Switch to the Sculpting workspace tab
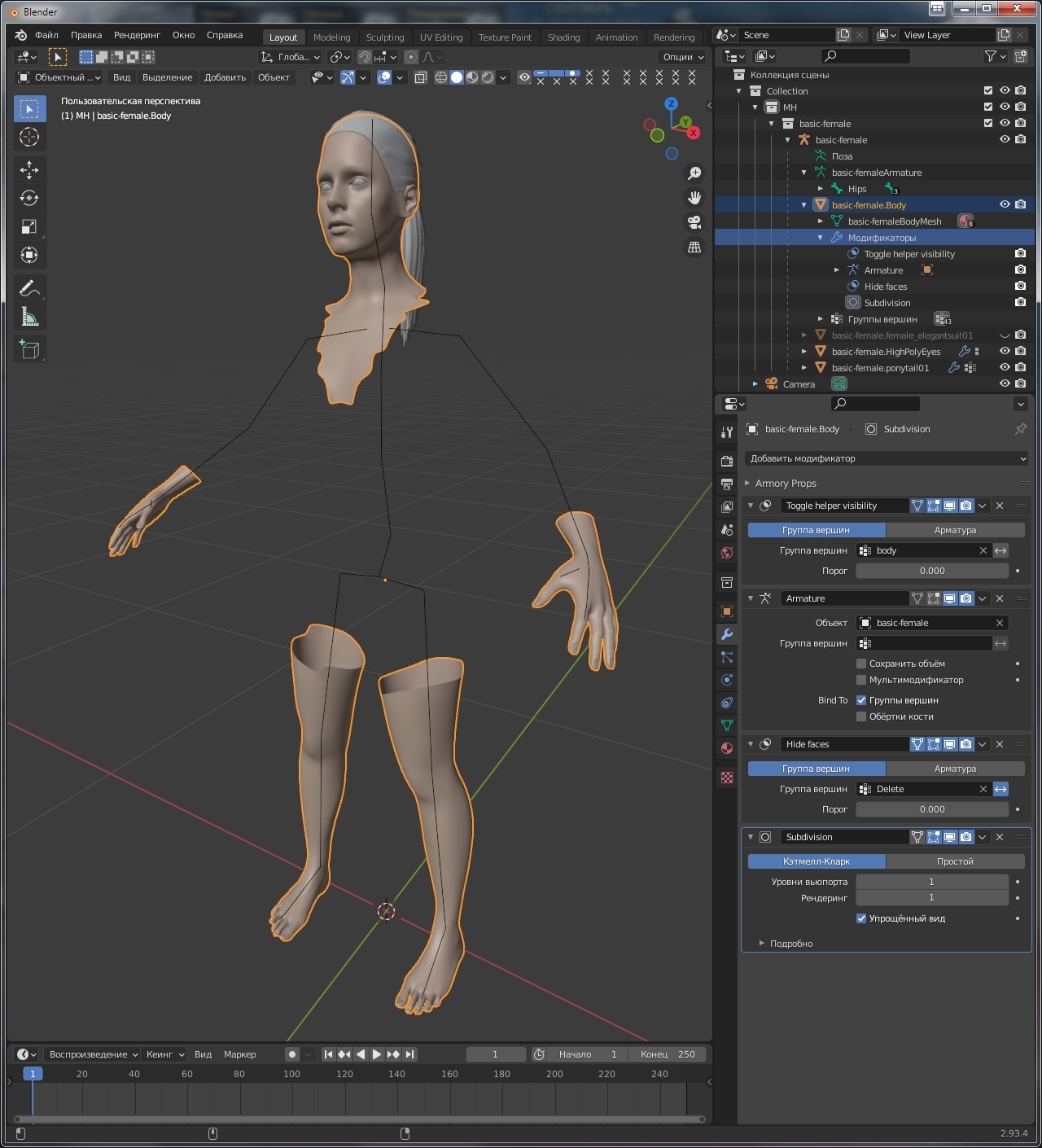The image size is (1042, 1148). coord(385,37)
